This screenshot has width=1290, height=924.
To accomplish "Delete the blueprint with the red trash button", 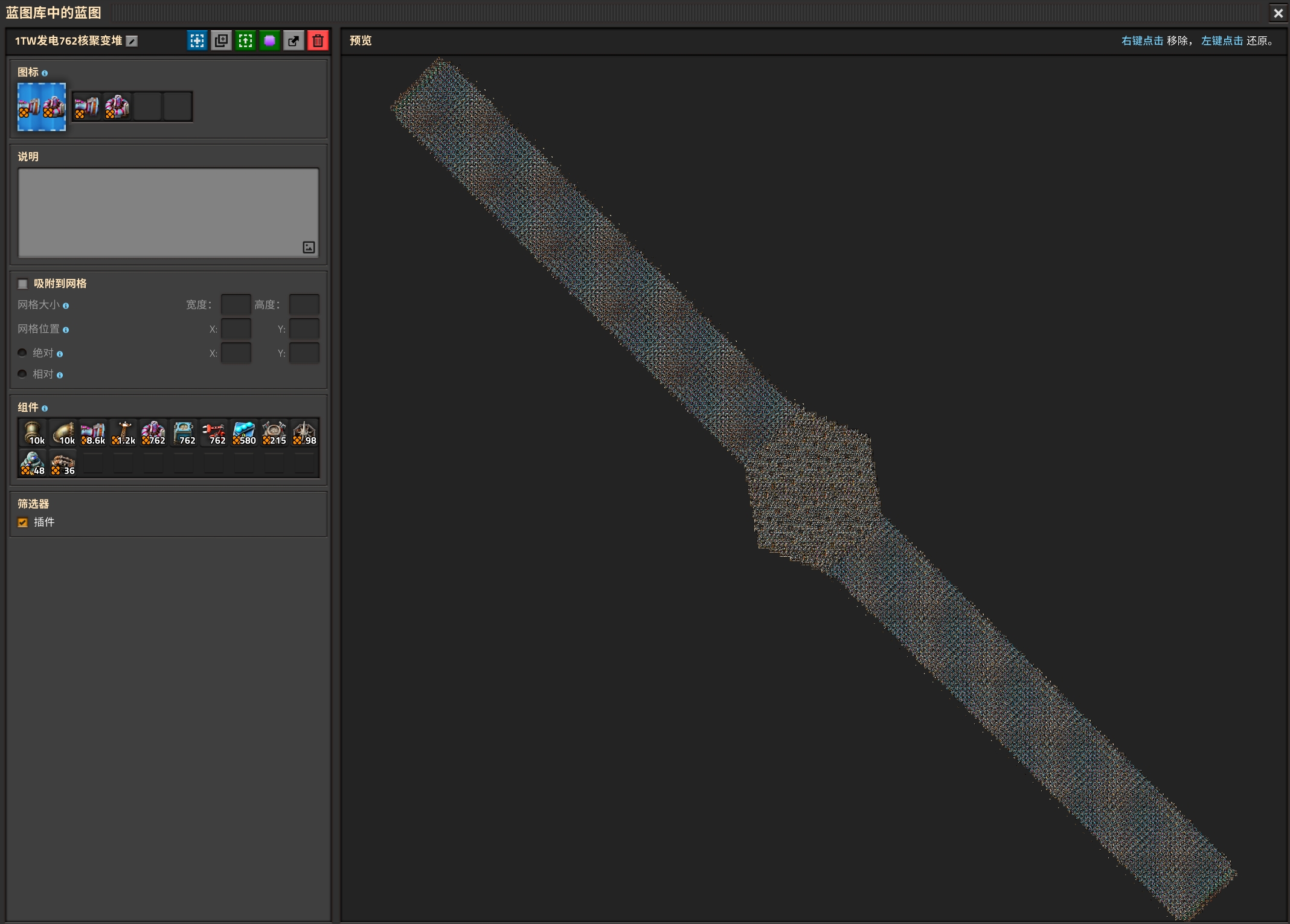I will point(318,40).
